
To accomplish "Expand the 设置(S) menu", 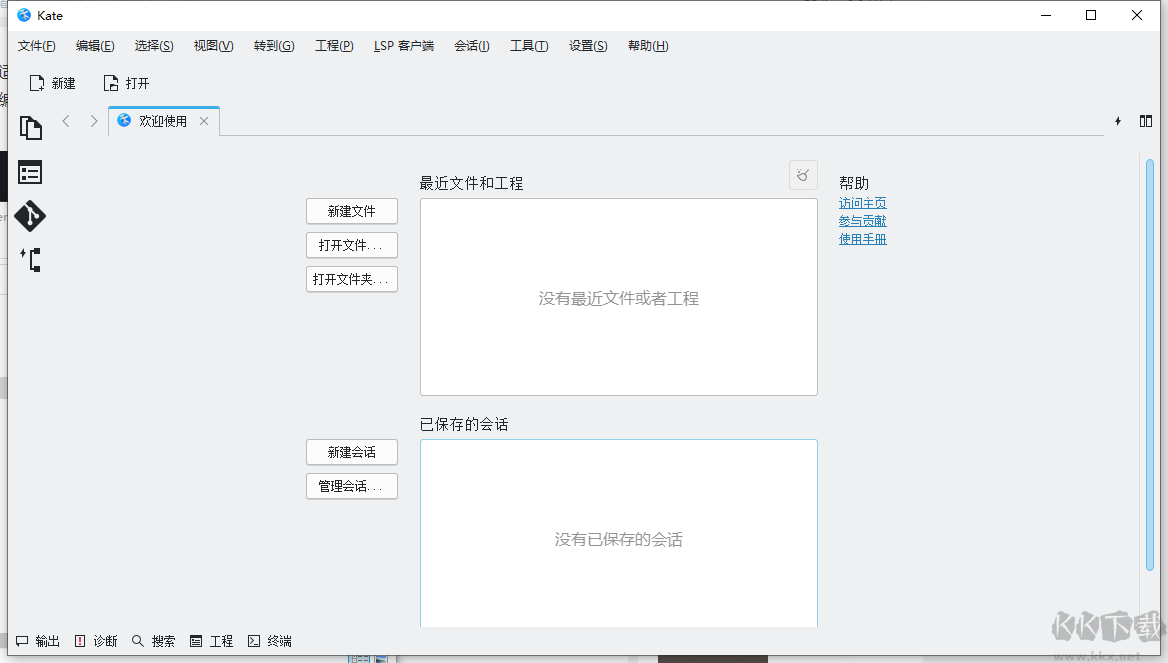I will click(x=588, y=46).
